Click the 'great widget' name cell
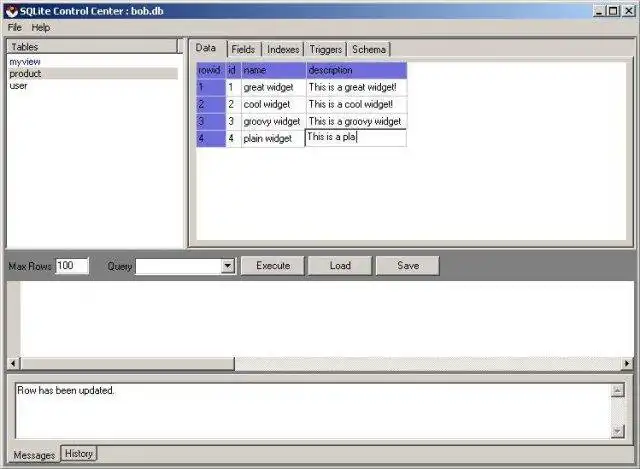Viewport: 640px width, 469px height. point(273,87)
